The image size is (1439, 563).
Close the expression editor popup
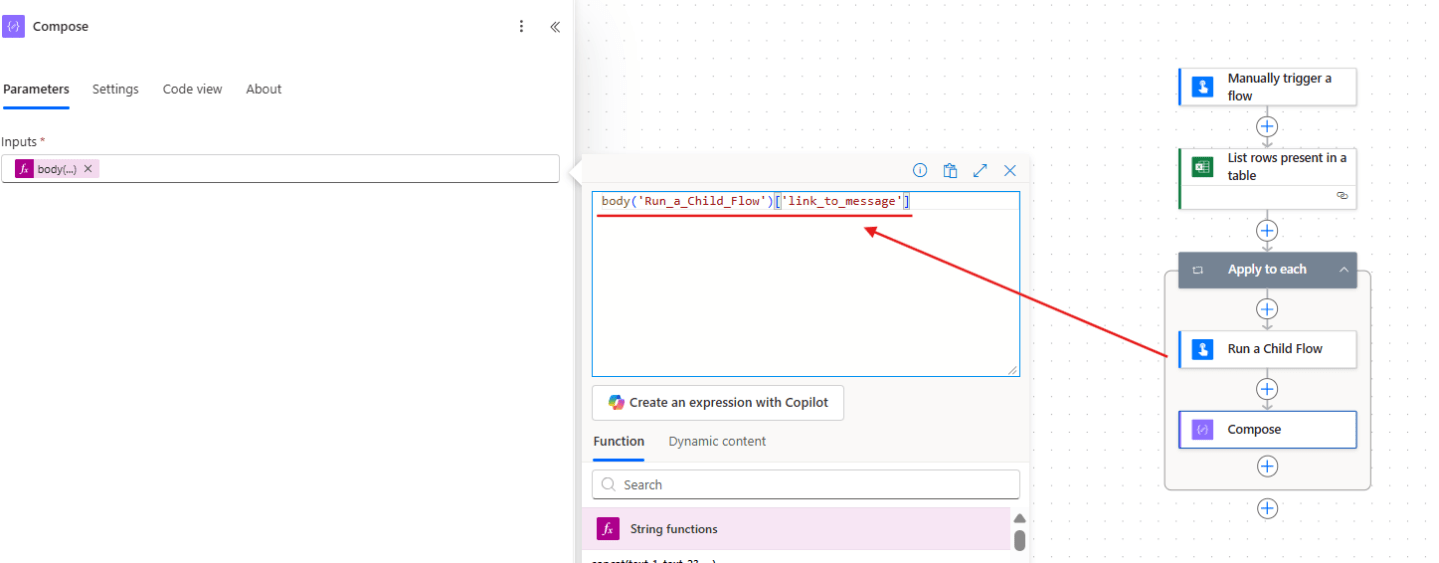point(1010,171)
